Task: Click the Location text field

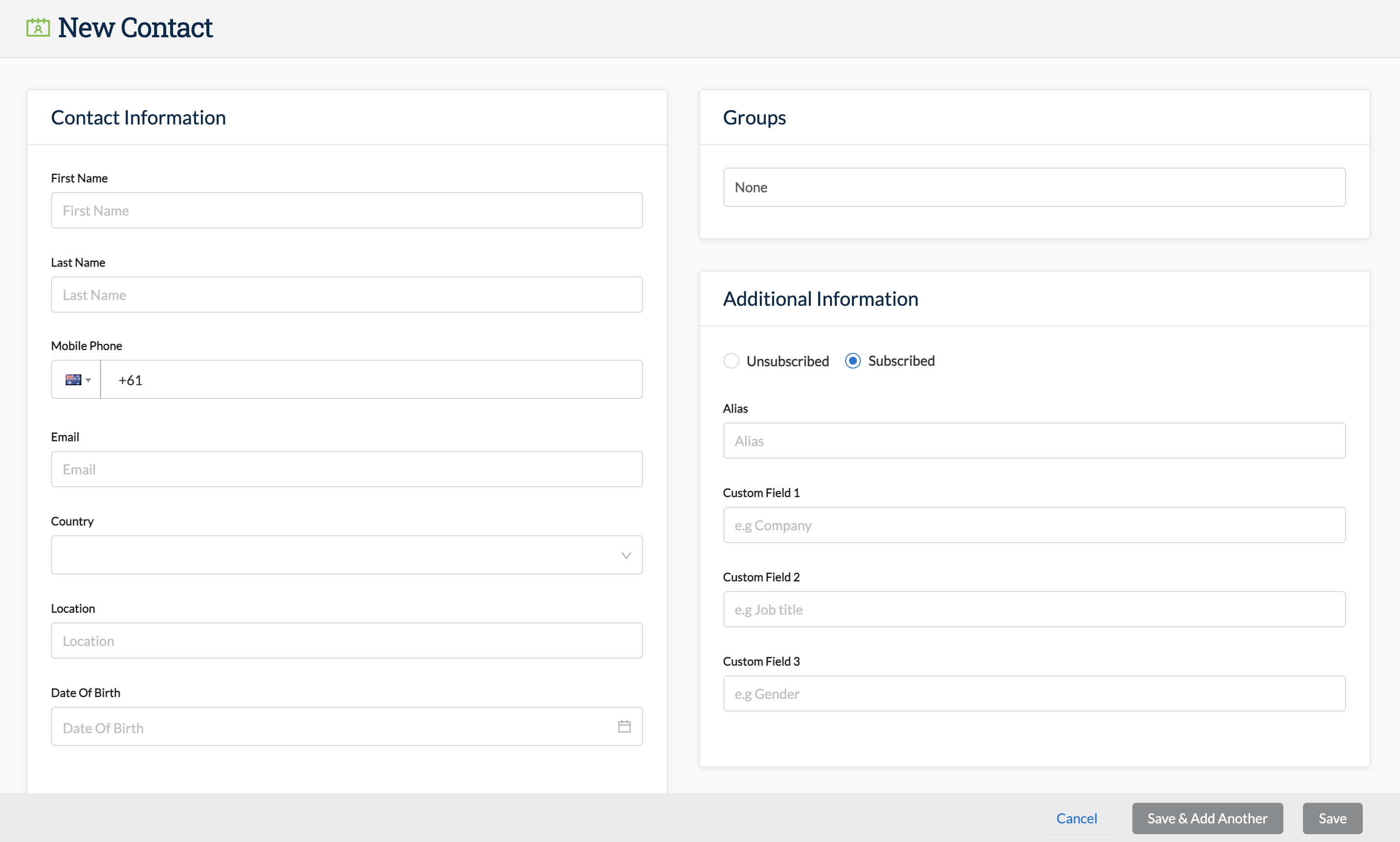Action: (x=346, y=641)
